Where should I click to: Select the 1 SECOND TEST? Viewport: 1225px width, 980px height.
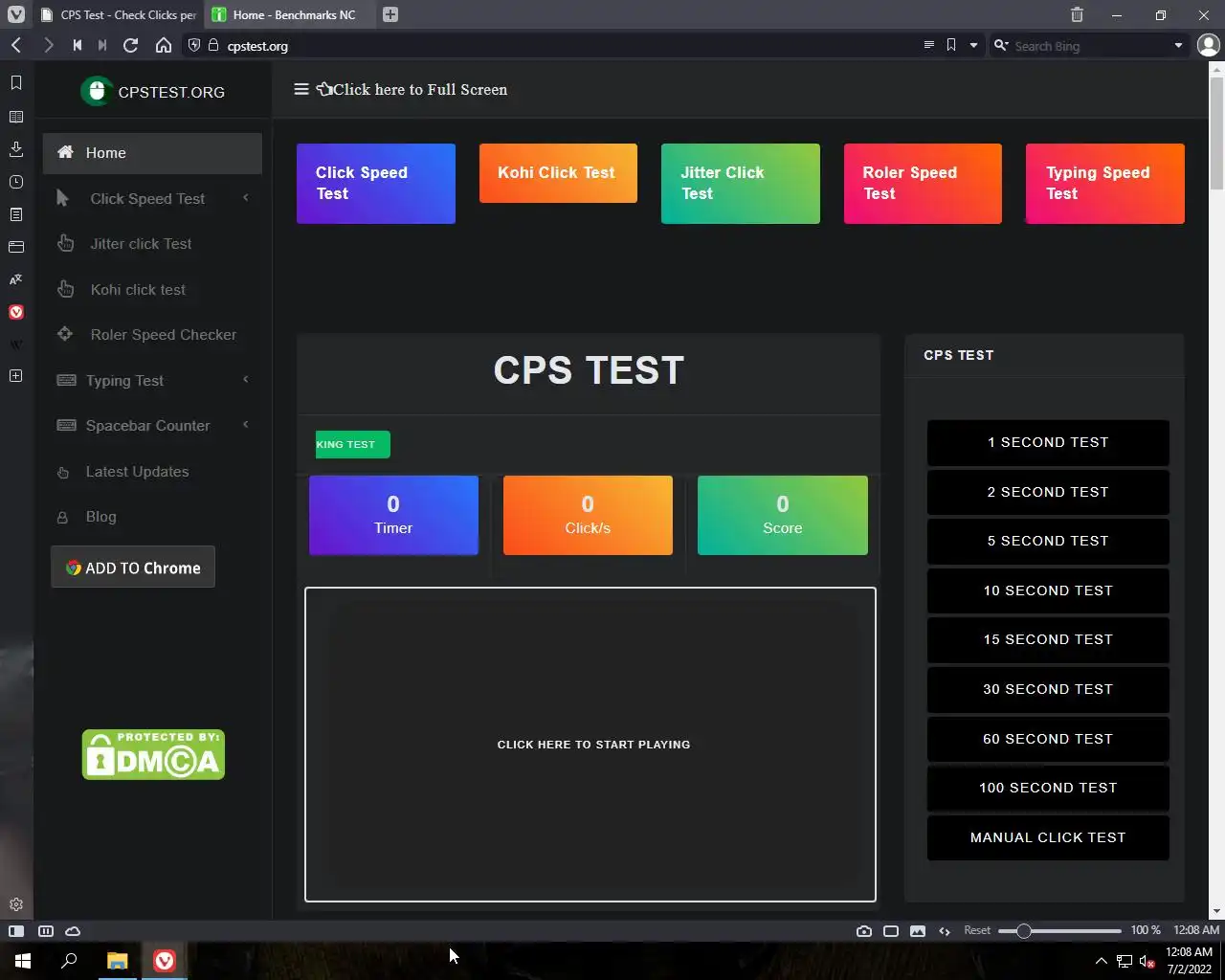1048,442
